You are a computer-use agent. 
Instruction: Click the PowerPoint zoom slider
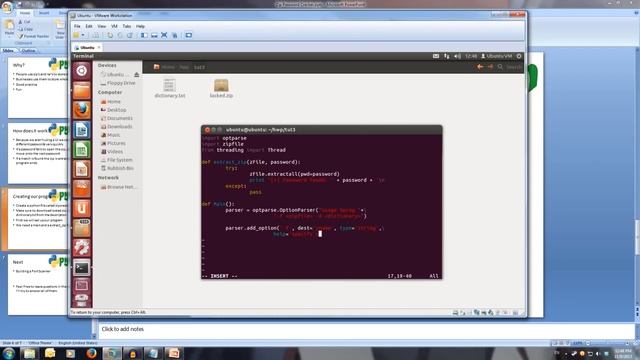(x=607, y=343)
